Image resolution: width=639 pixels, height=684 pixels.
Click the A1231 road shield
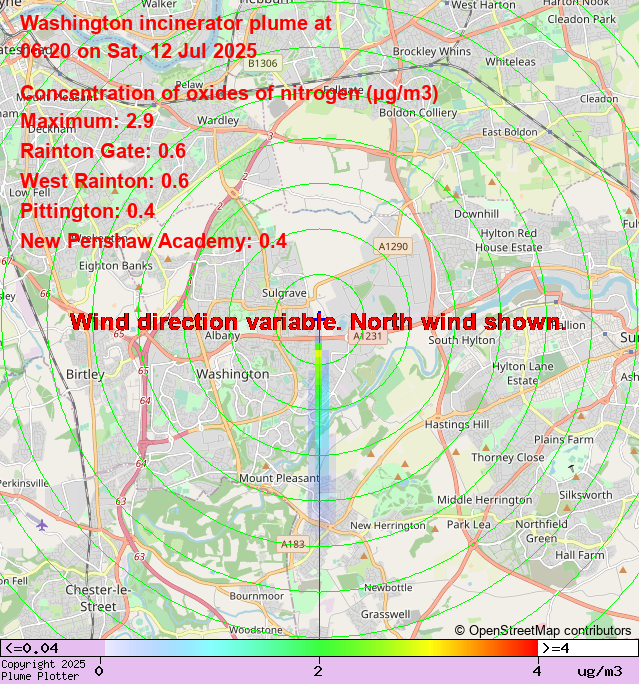pos(367,336)
